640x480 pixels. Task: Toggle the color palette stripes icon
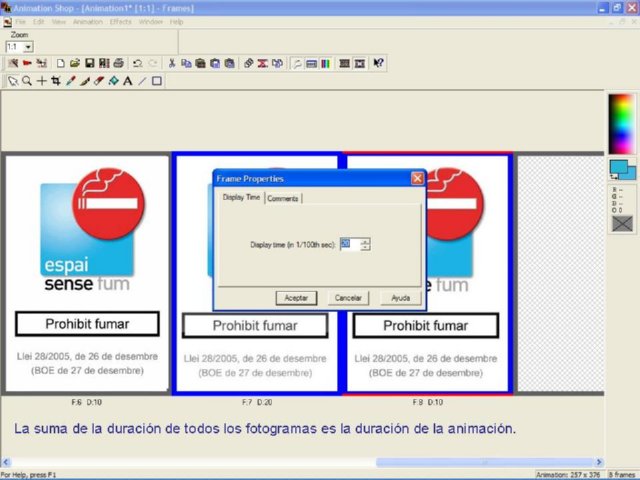click(x=326, y=63)
